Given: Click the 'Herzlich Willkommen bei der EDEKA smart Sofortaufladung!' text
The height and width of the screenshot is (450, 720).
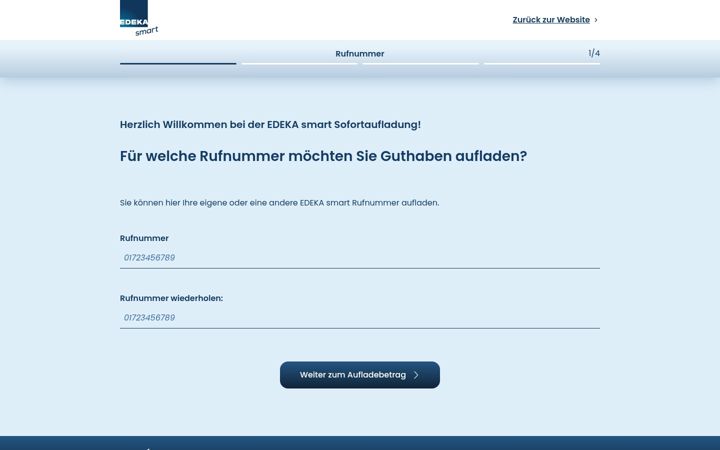Looking at the screenshot, I should (270, 124).
